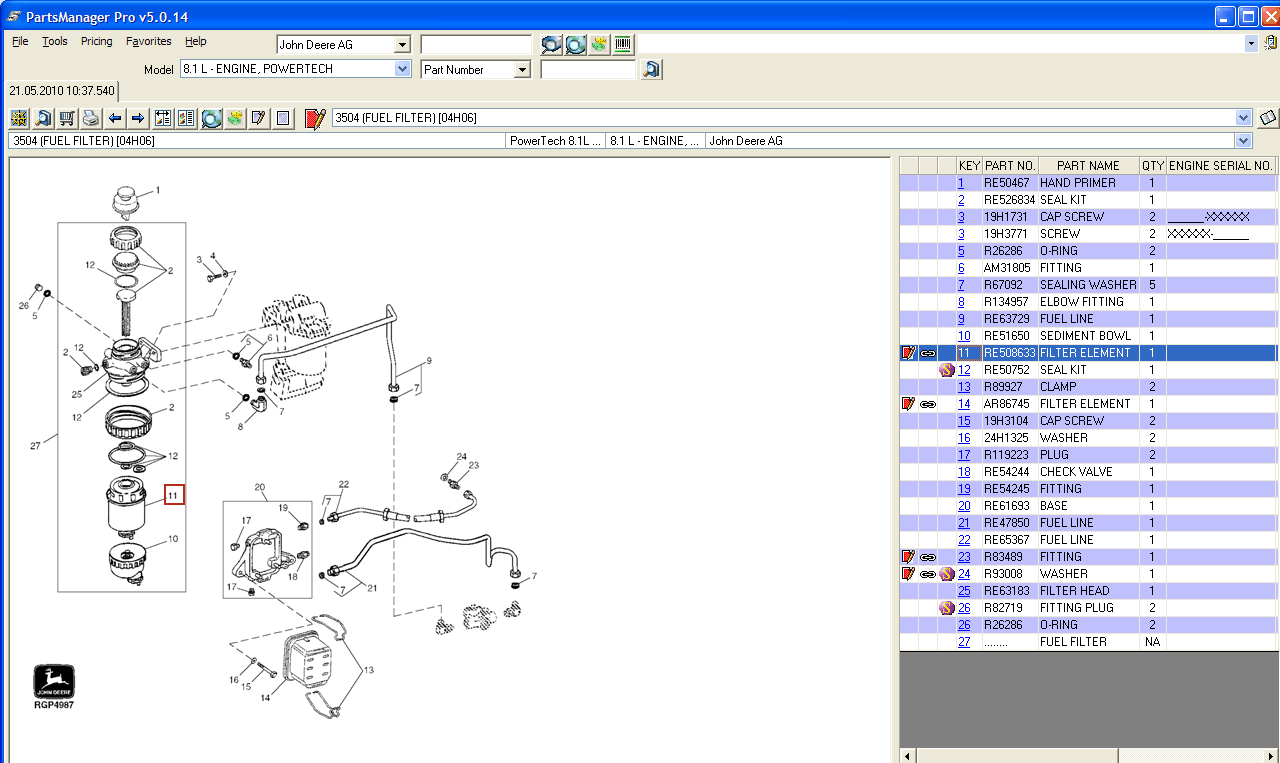This screenshot has height=763, width=1280.
Task: Click the red note icon on AR86745 row
Action: pos(909,404)
